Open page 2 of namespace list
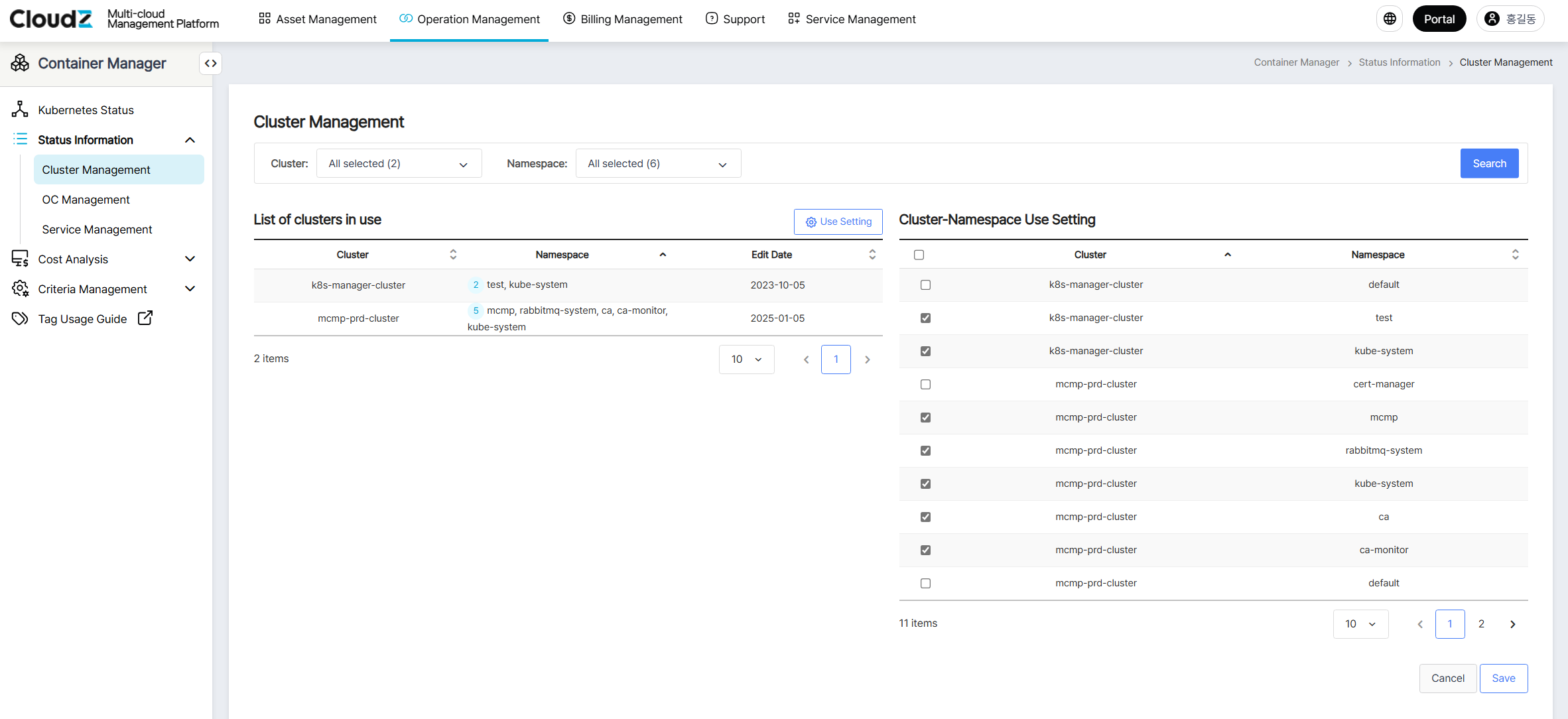This screenshot has height=719, width=1568. pyautogui.click(x=1481, y=624)
